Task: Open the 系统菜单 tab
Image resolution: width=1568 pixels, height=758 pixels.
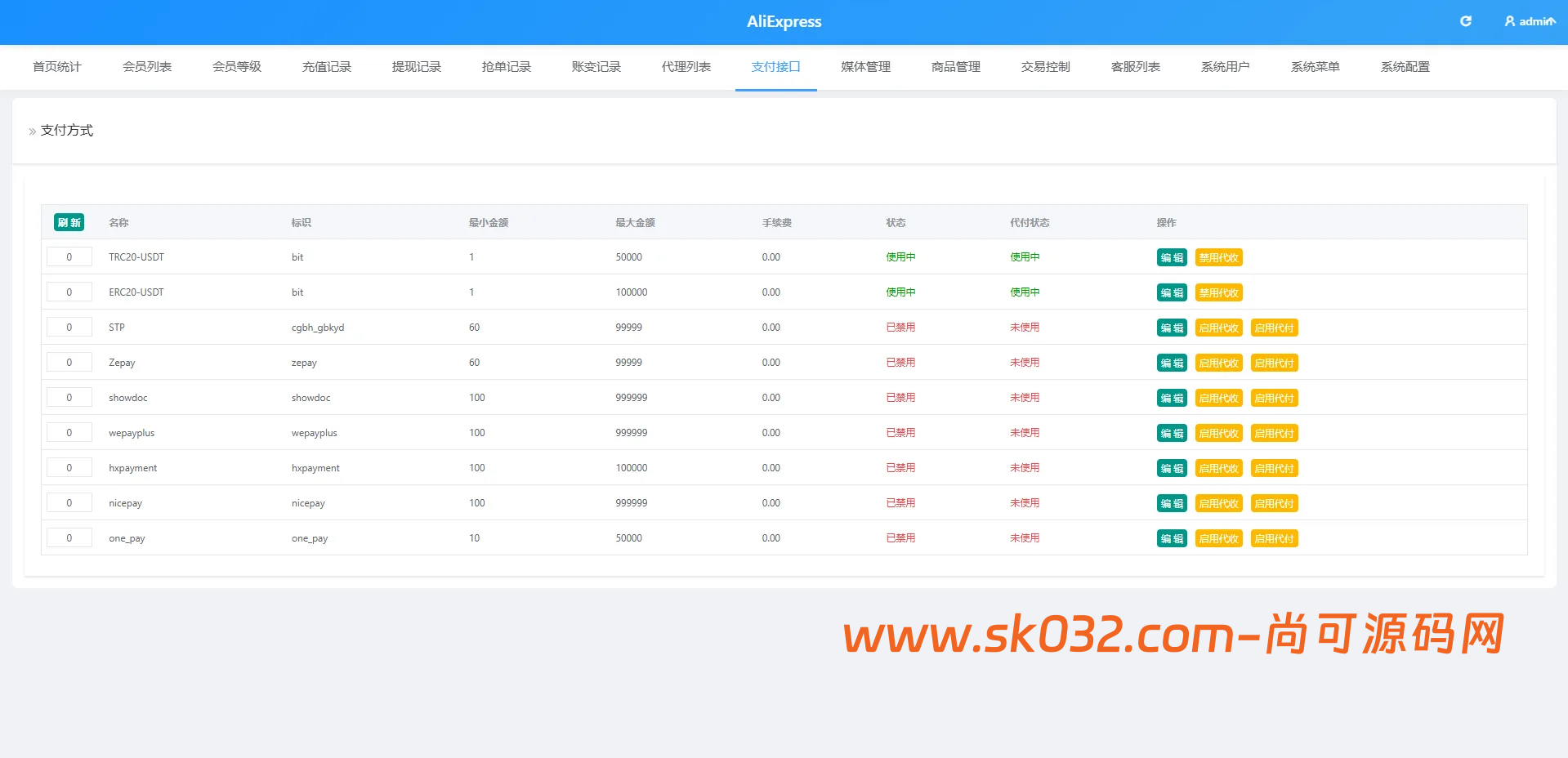Action: tap(1316, 67)
